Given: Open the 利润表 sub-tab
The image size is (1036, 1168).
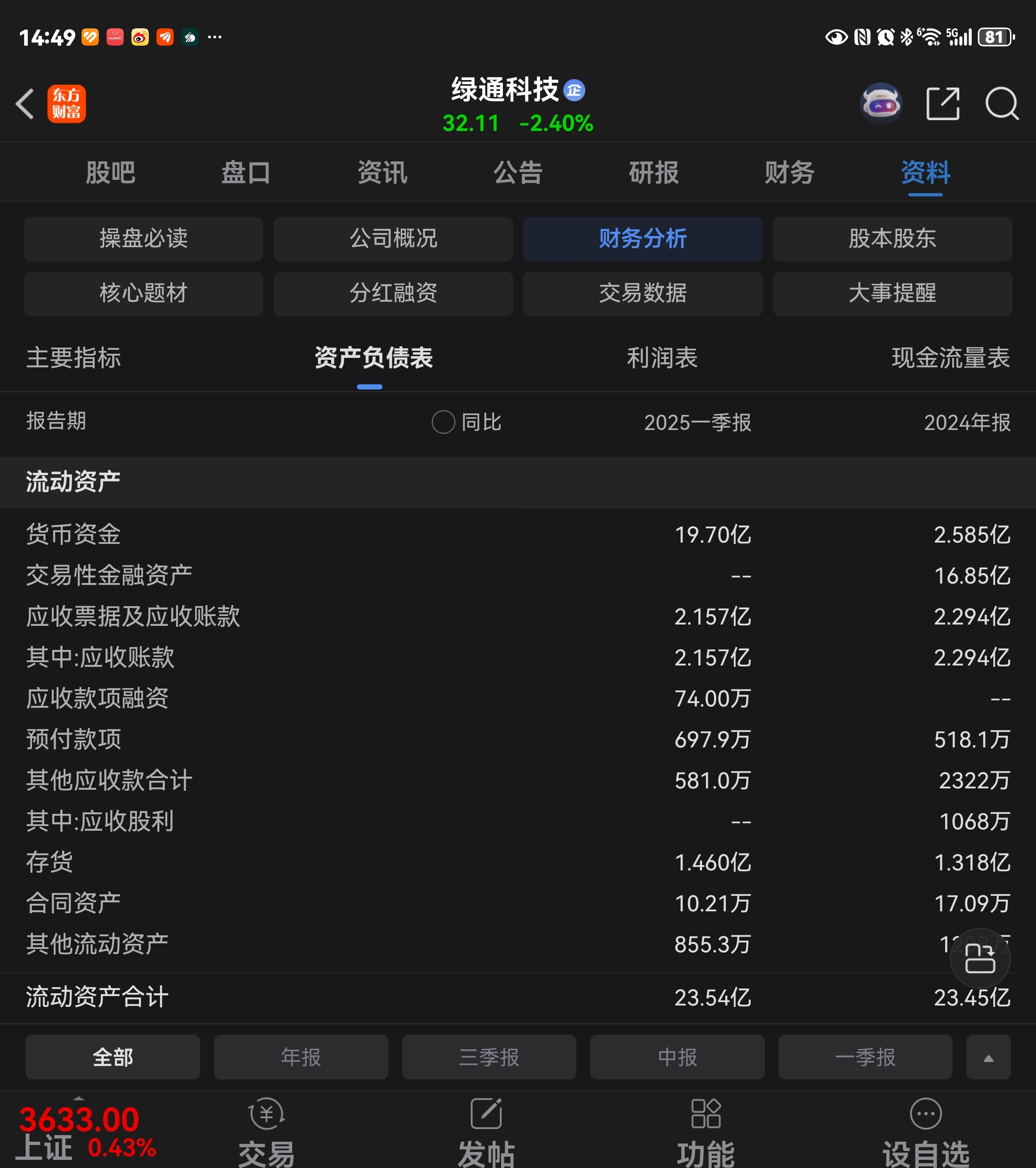Looking at the screenshot, I should click(x=662, y=358).
